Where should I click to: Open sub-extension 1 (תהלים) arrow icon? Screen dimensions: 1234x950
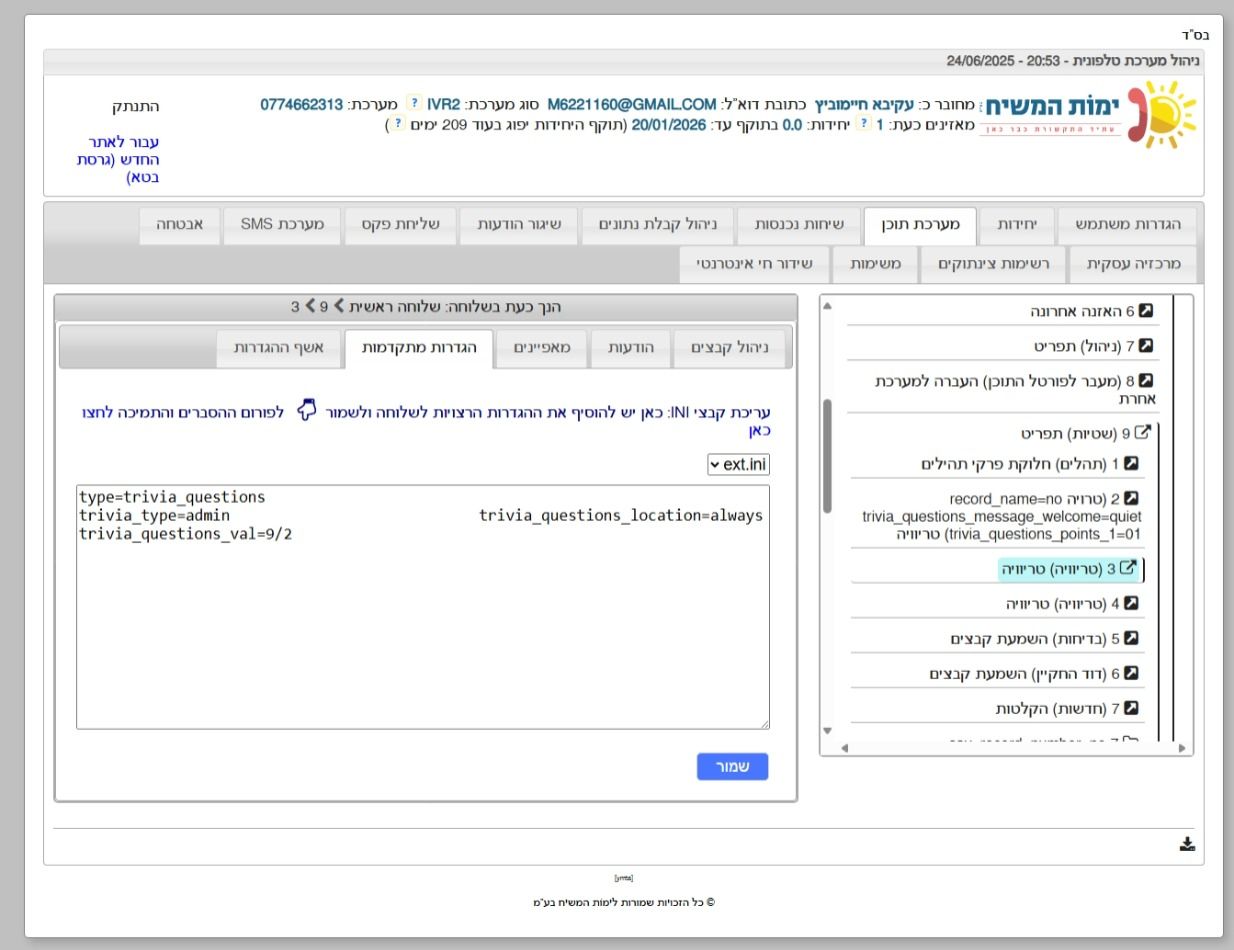click(1131, 464)
